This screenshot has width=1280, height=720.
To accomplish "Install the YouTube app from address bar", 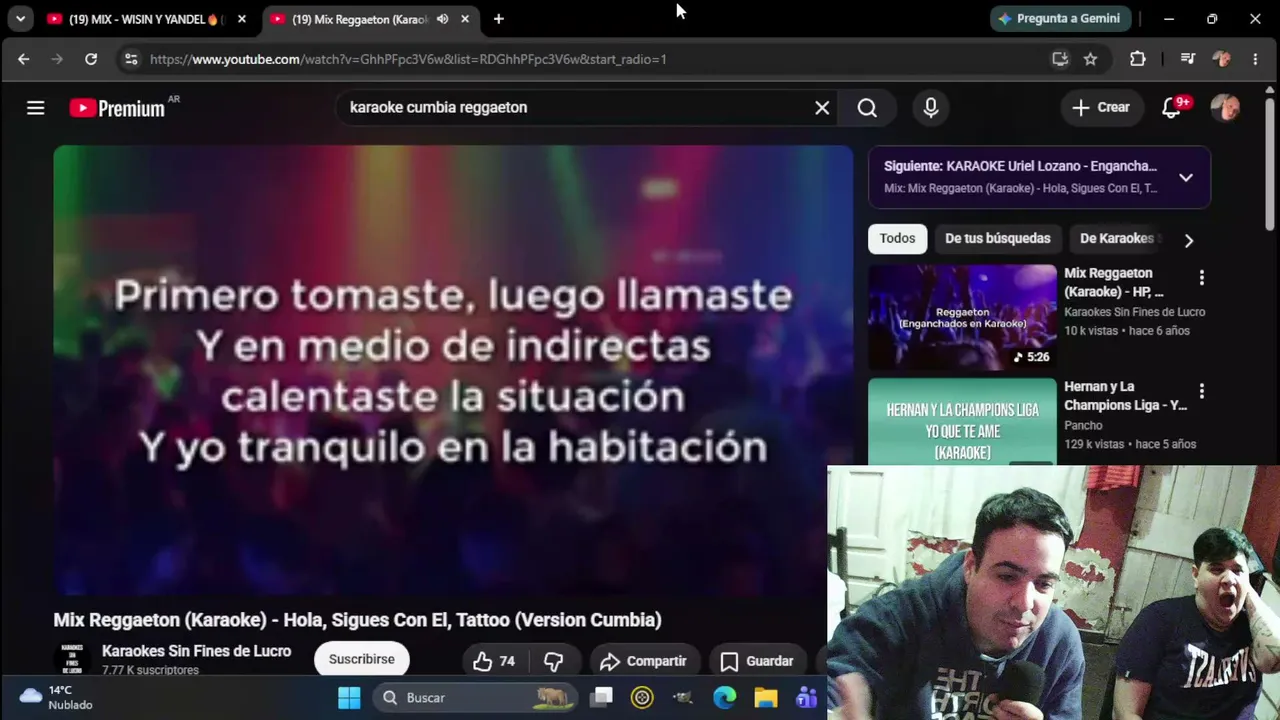I will tap(1060, 59).
